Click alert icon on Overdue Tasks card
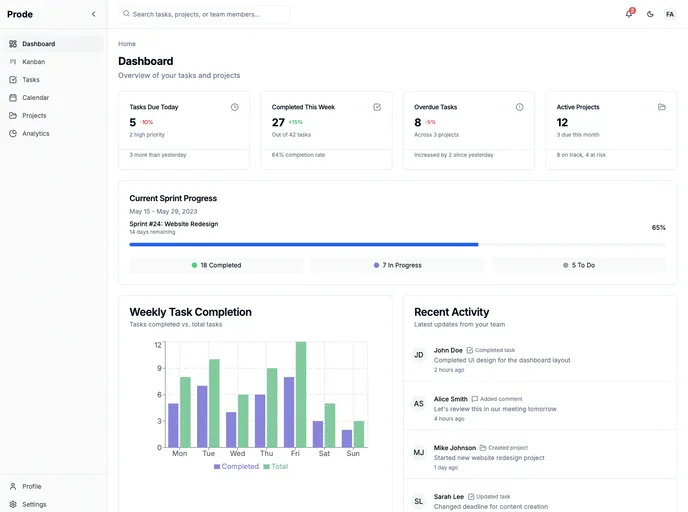This screenshot has width=688, height=512. click(x=519, y=107)
